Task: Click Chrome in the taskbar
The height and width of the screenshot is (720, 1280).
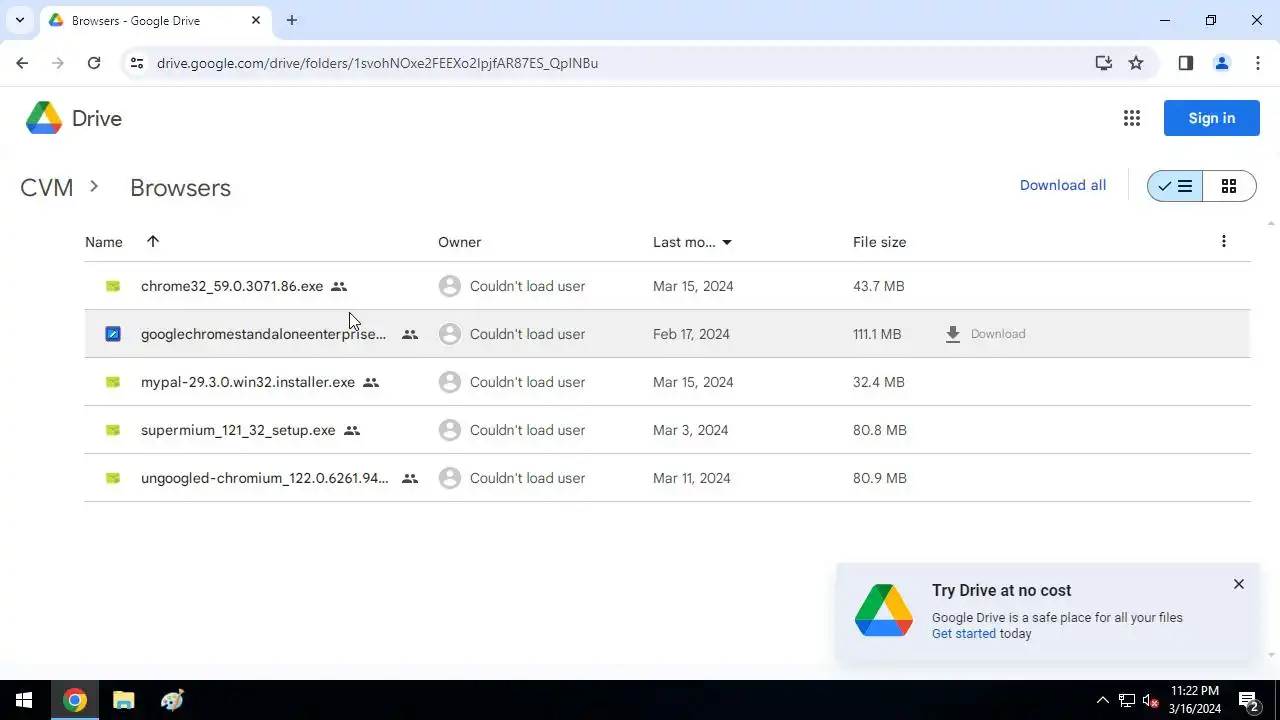Action: [74, 700]
